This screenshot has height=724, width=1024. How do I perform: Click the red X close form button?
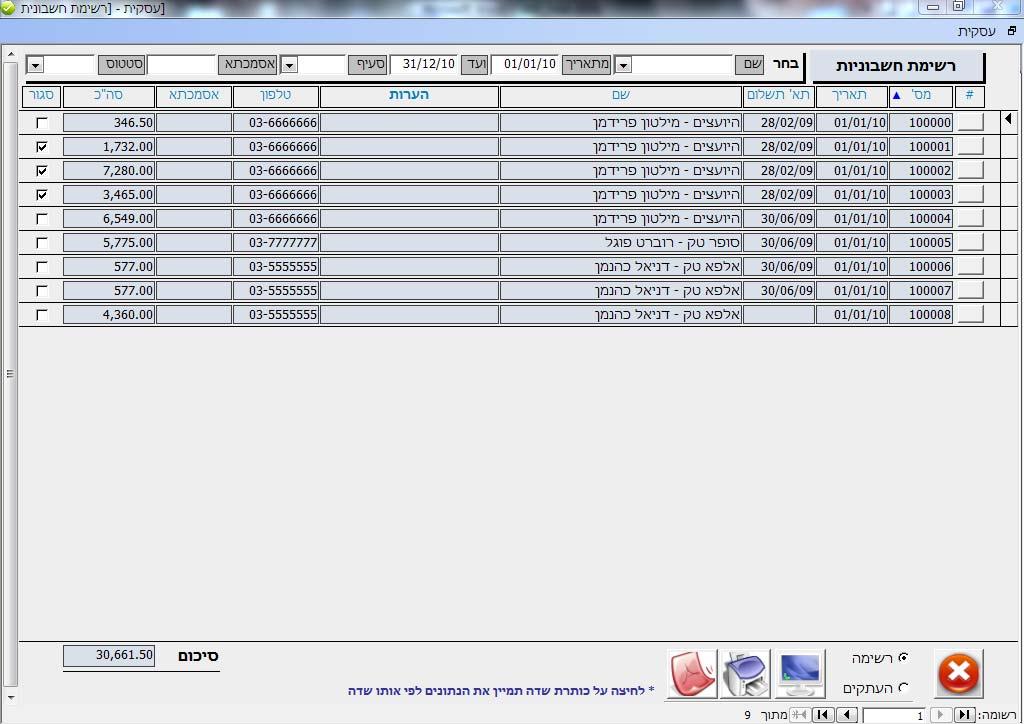pyautogui.click(x=958, y=673)
